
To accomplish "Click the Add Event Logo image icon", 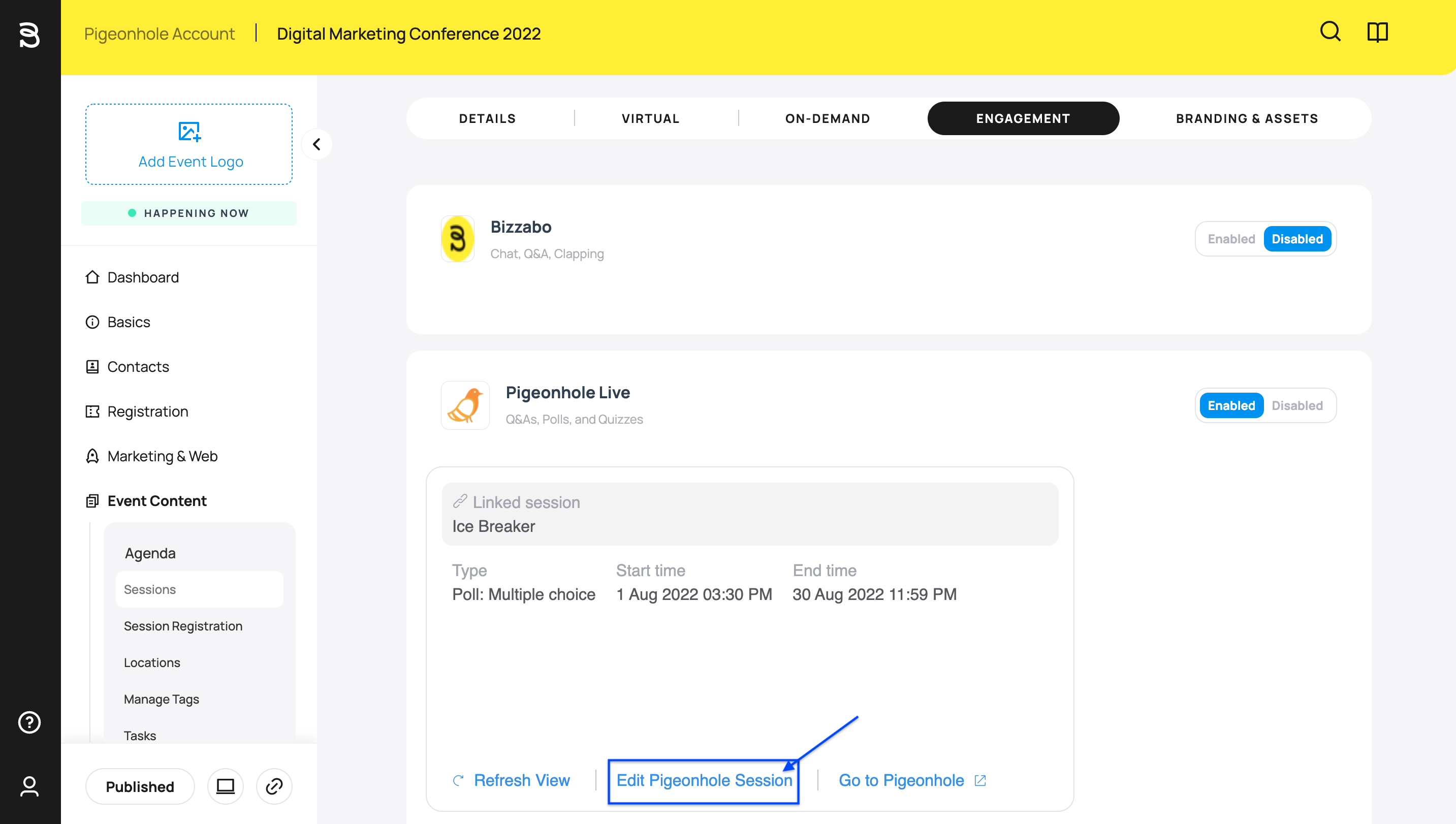I will 189,131.
